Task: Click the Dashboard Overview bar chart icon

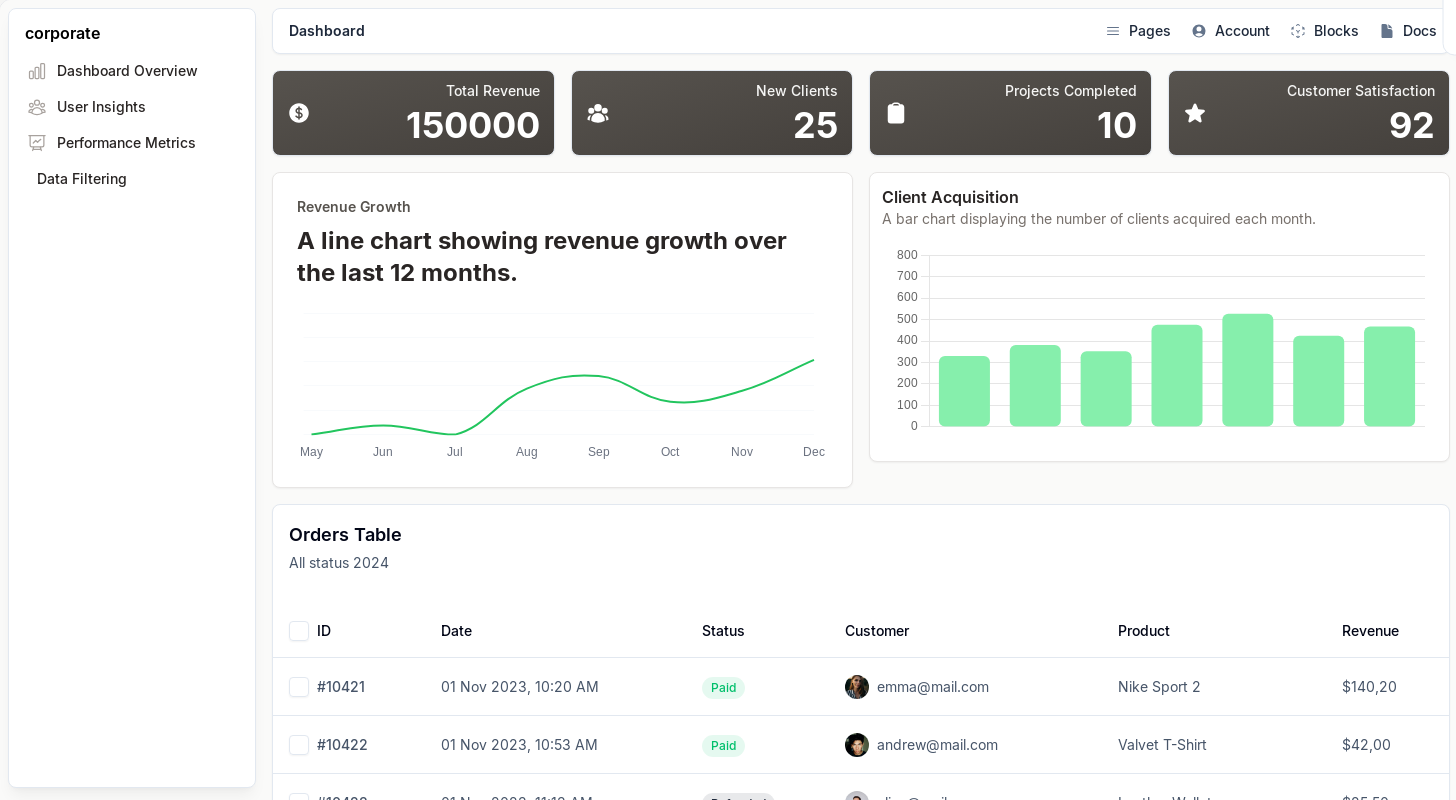Action: [37, 71]
